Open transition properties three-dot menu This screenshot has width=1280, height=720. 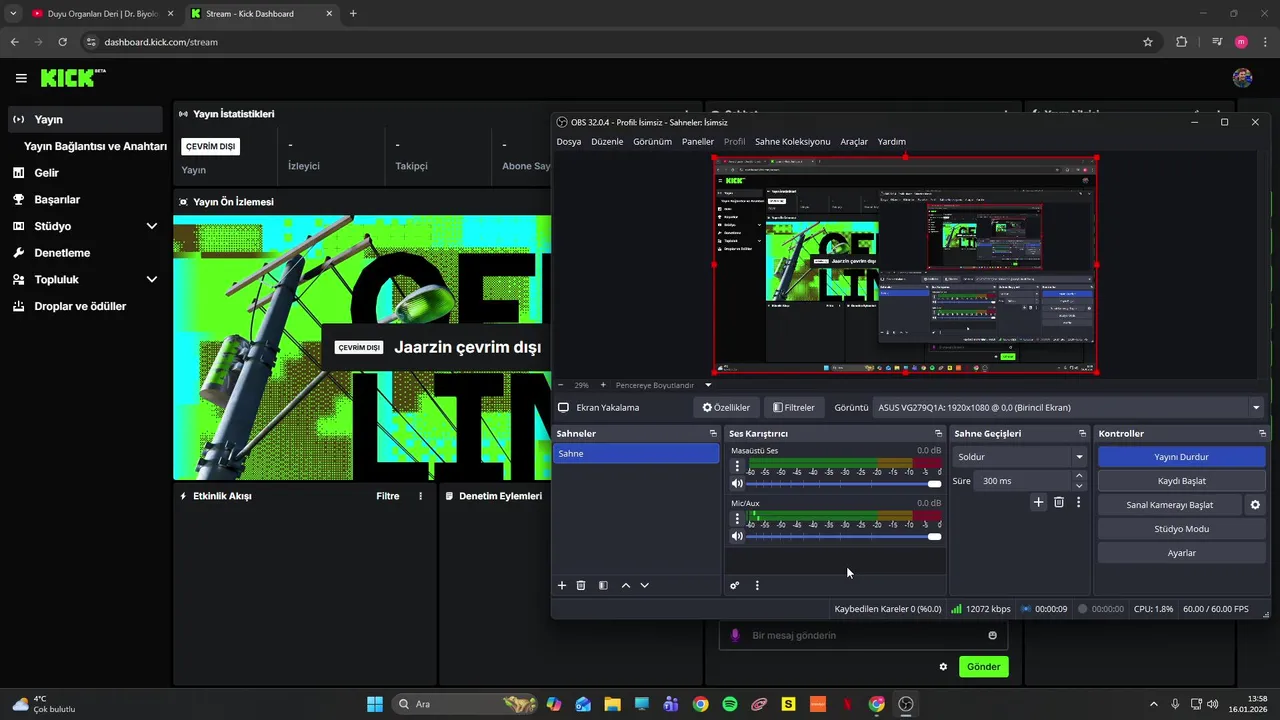(x=1078, y=502)
